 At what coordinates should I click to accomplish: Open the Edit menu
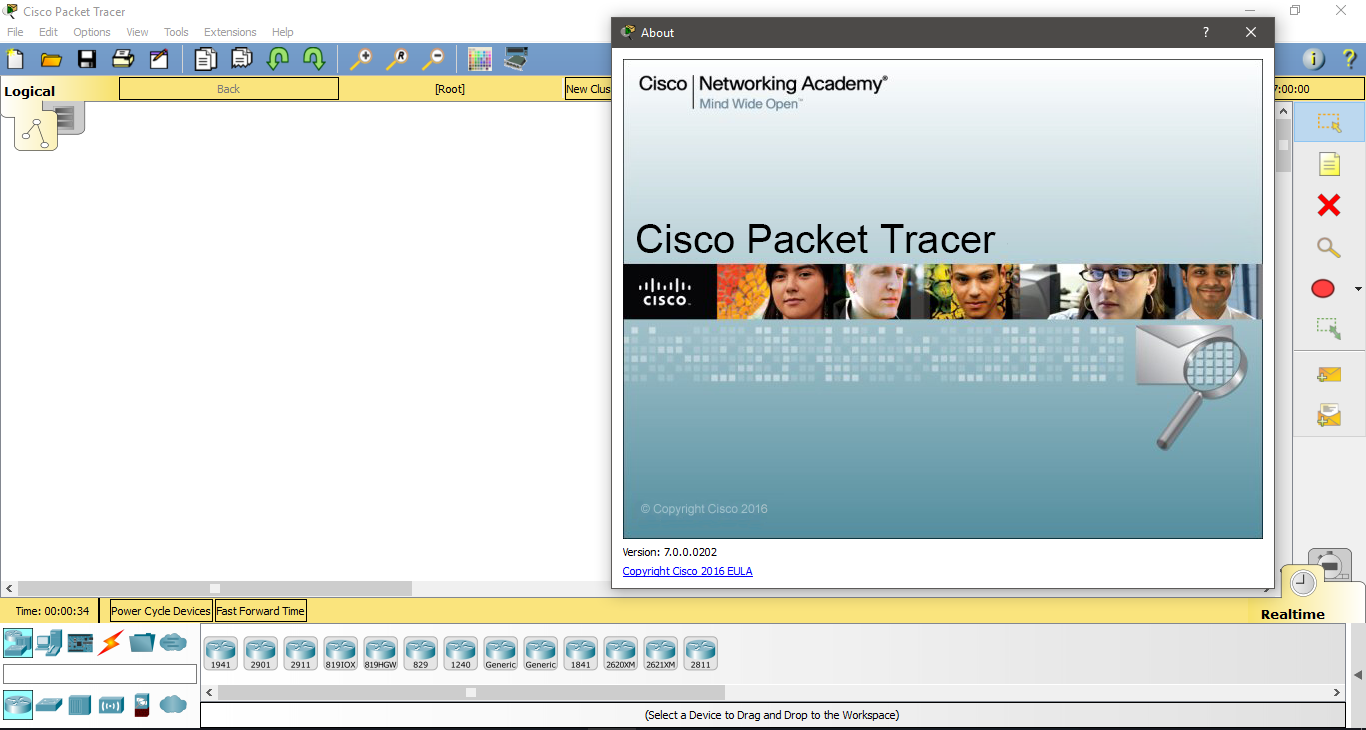[x=48, y=32]
